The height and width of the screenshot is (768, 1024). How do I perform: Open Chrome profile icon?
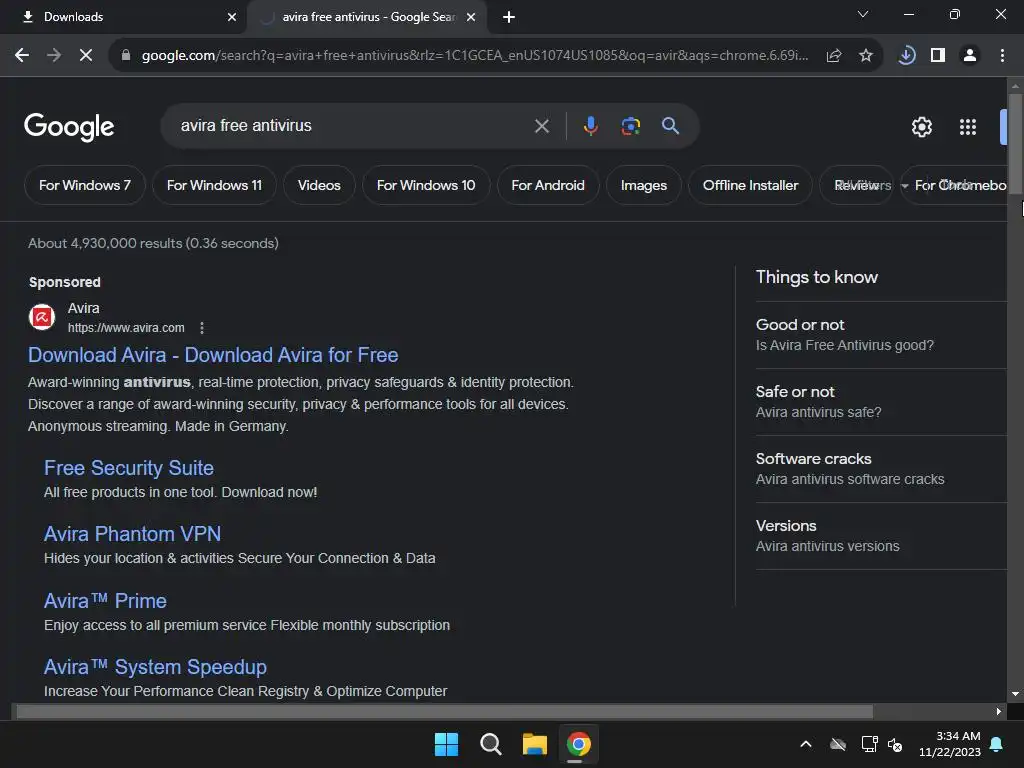[x=970, y=56]
